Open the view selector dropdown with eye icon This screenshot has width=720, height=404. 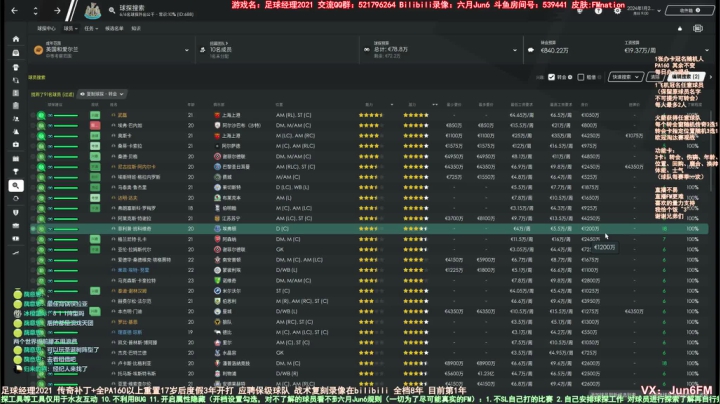[101, 94]
